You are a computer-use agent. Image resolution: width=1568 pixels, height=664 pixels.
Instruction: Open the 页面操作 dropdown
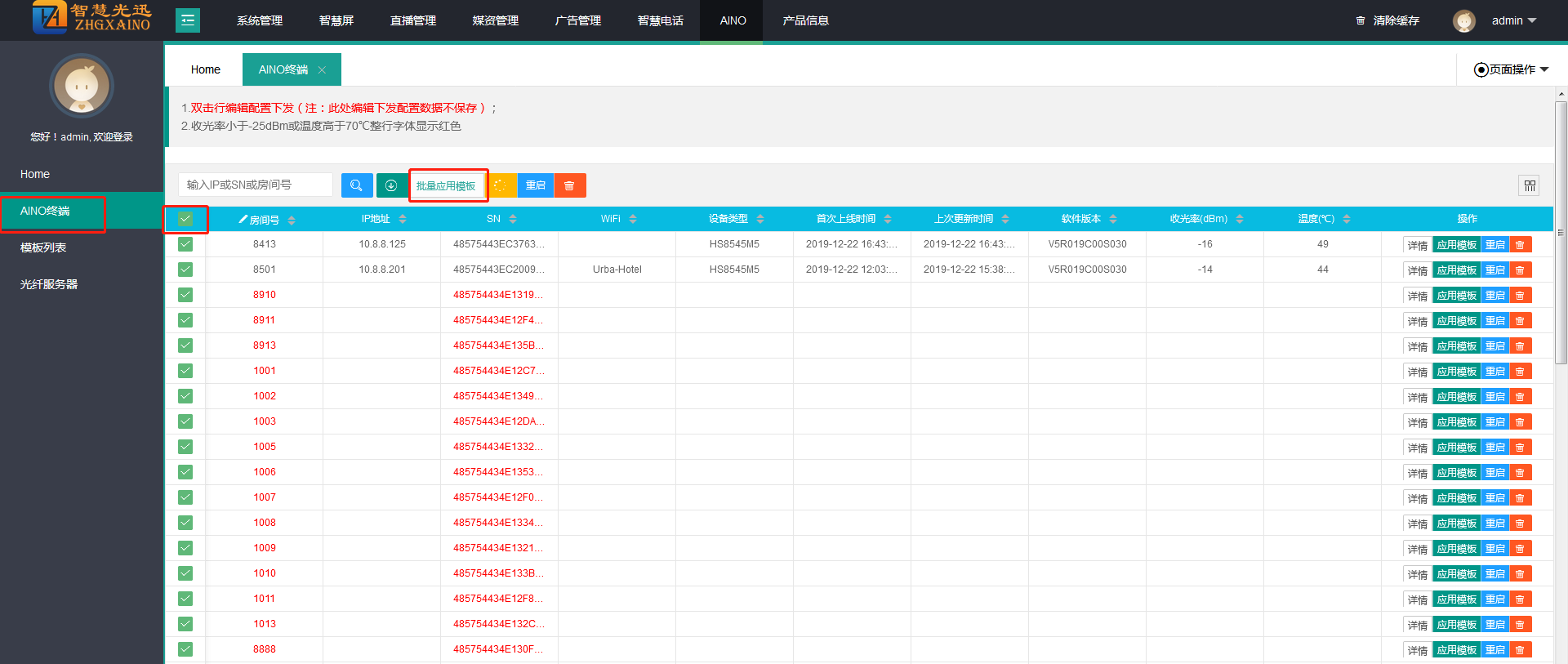(x=1511, y=69)
